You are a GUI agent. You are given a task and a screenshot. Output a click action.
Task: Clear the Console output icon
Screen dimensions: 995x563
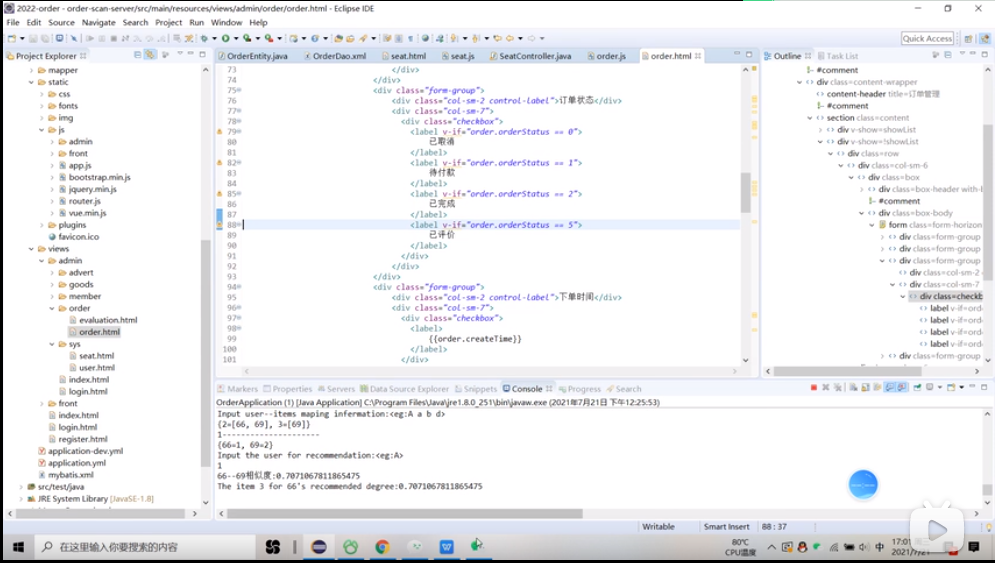(x=853, y=387)
